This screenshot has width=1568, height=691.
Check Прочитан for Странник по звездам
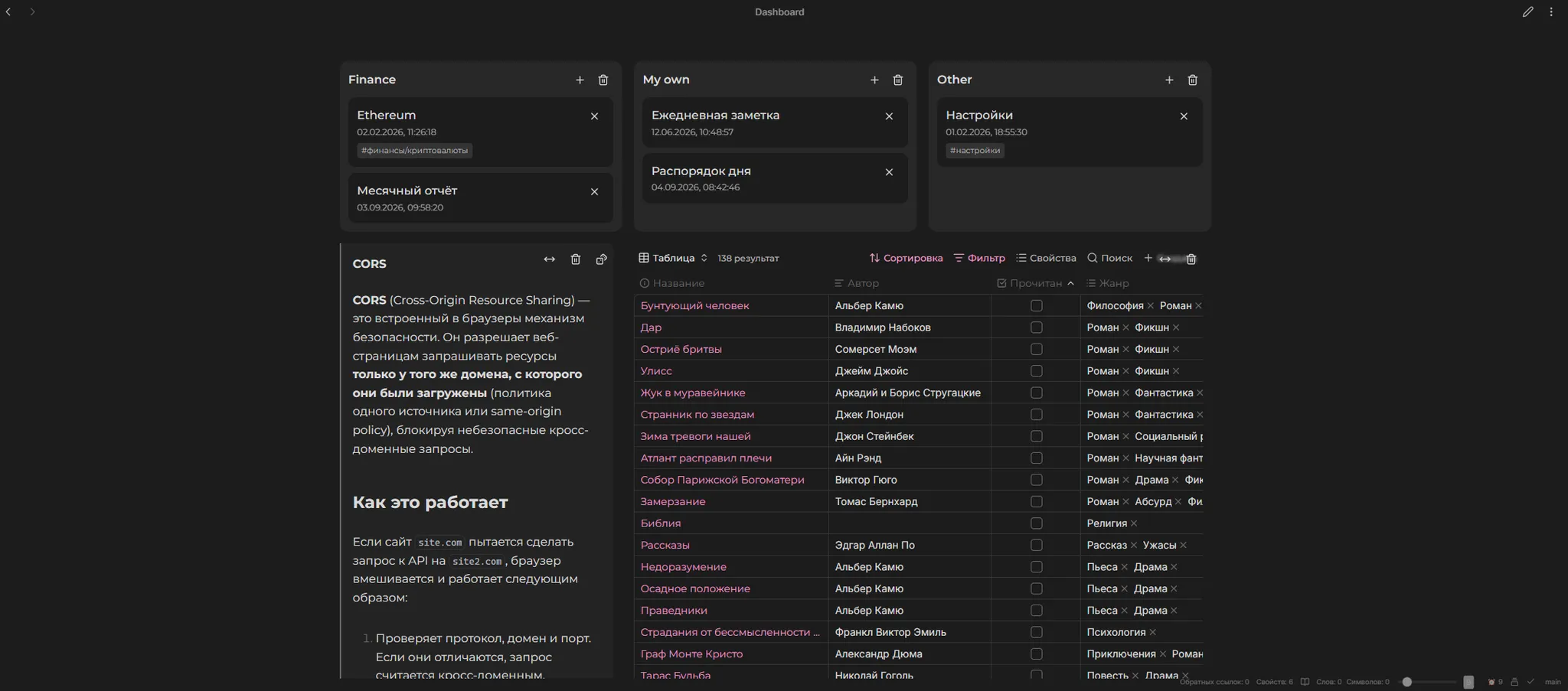click(1037, 414)
